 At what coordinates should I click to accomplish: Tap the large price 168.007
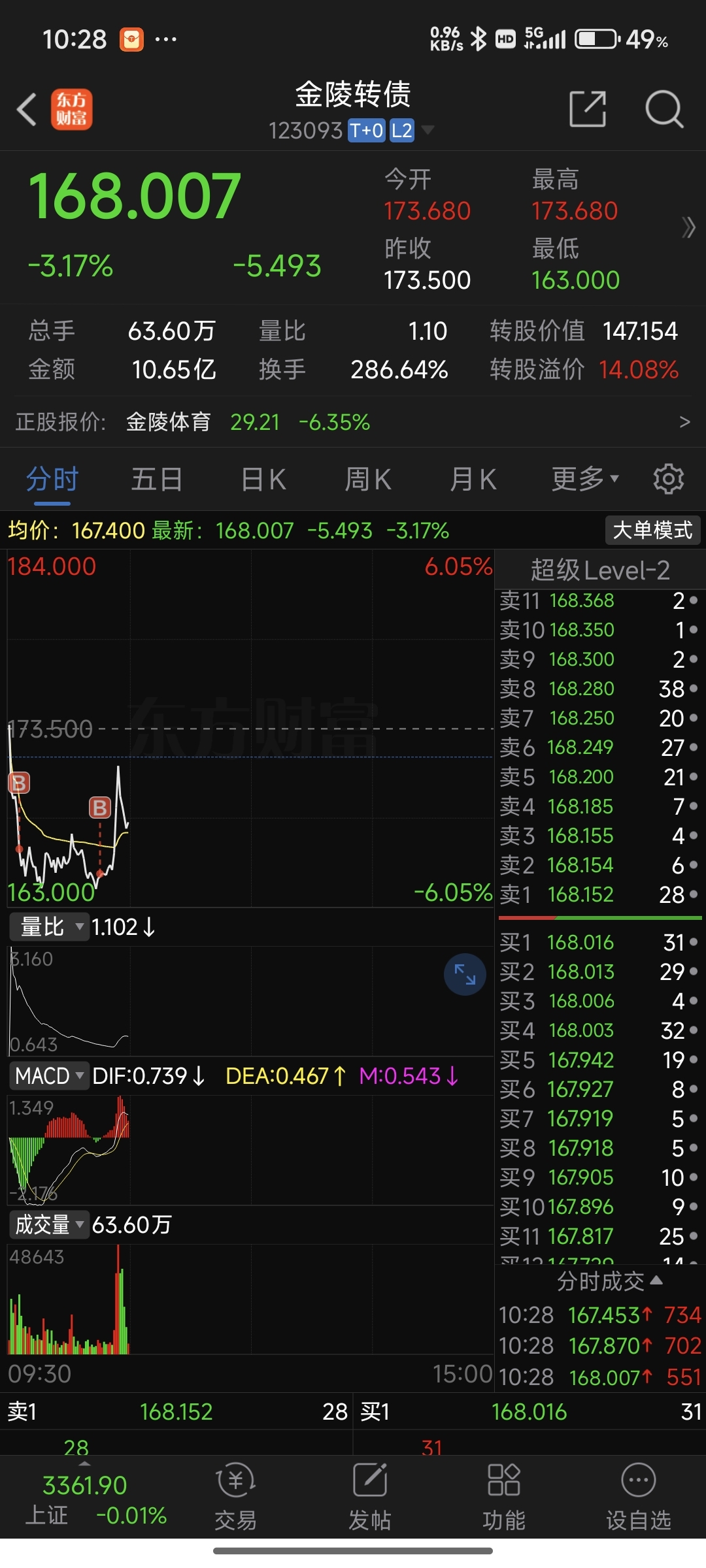(134, 195)
